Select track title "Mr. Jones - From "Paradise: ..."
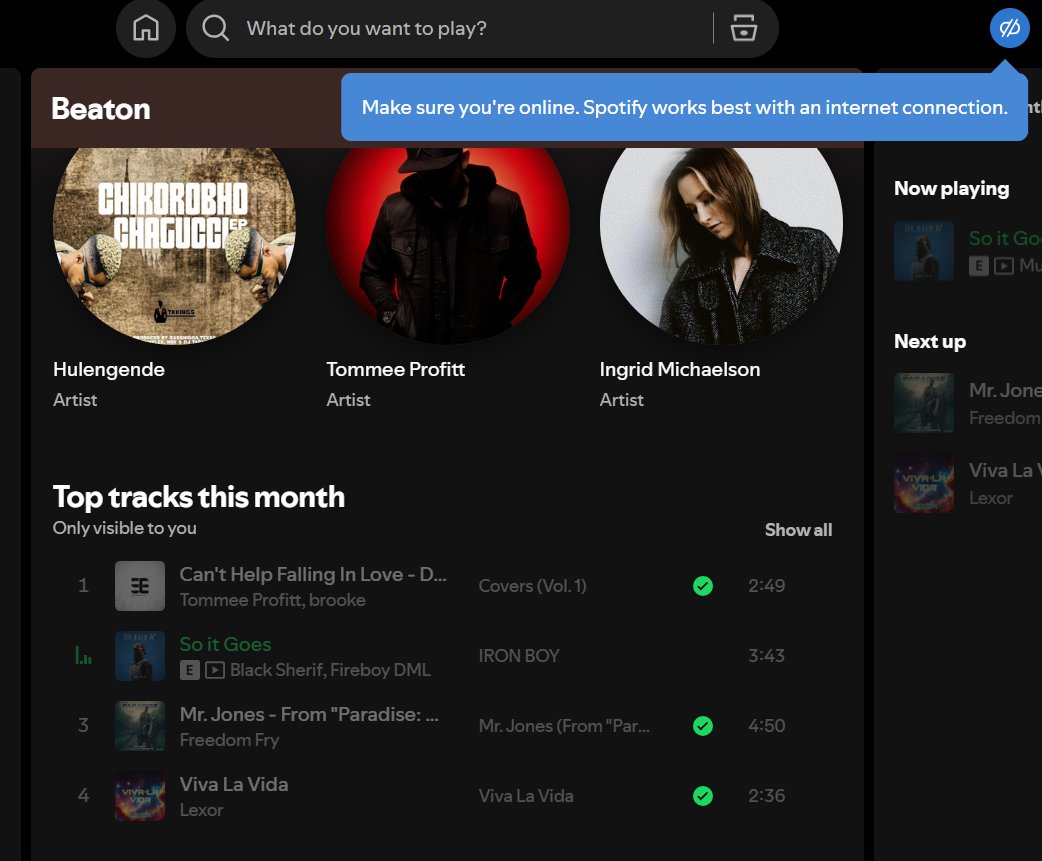Screen dimensions: 1042x861 (x=309, y=715)
